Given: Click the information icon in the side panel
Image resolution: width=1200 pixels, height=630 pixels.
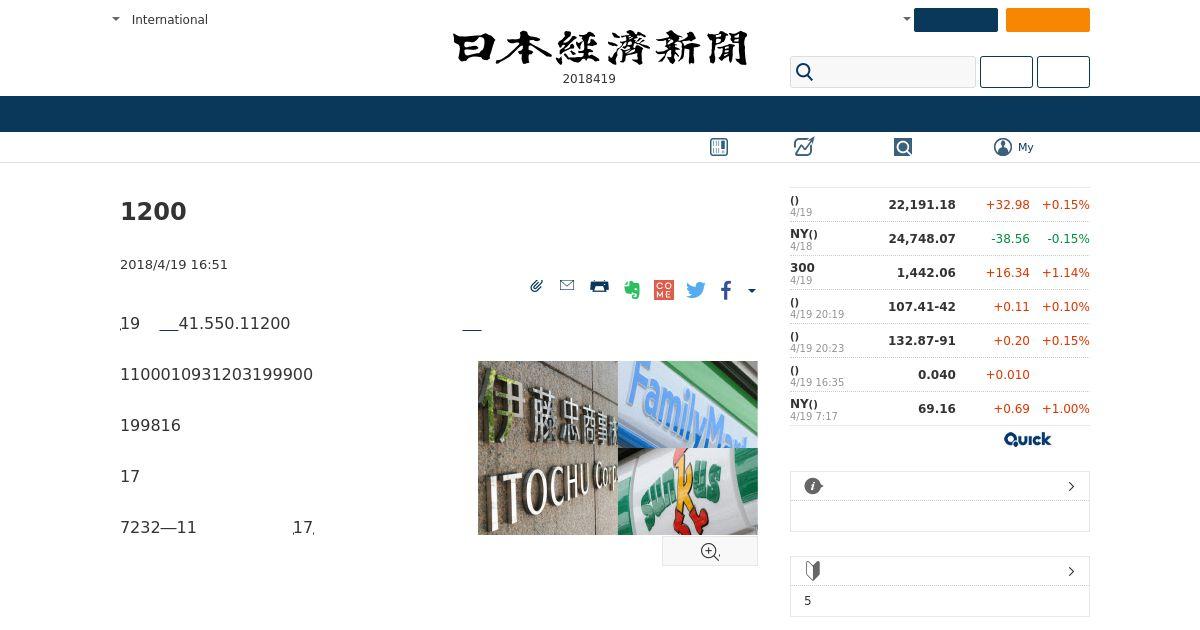Looking at the screenshot, I should [813, 486].
